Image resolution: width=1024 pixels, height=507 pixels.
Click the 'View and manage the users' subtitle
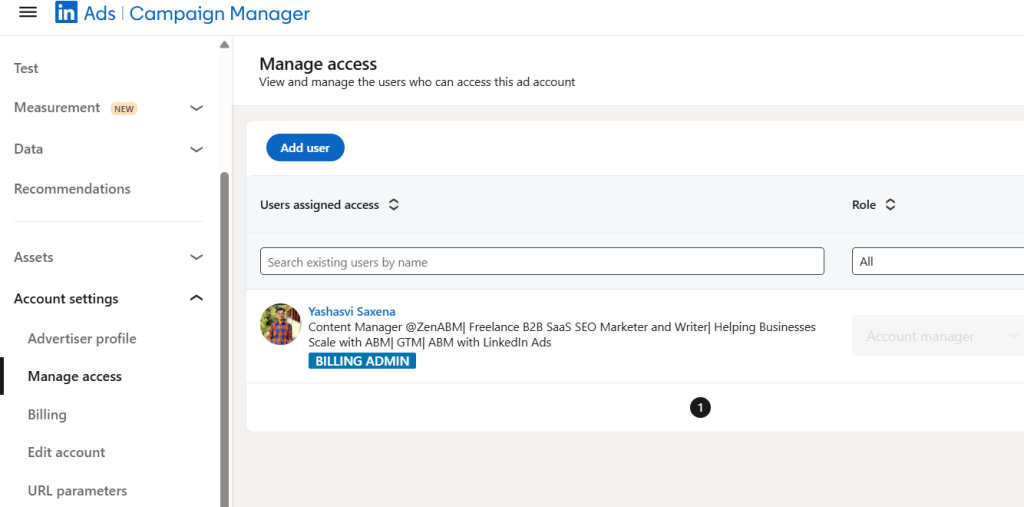tap(417, 82)
